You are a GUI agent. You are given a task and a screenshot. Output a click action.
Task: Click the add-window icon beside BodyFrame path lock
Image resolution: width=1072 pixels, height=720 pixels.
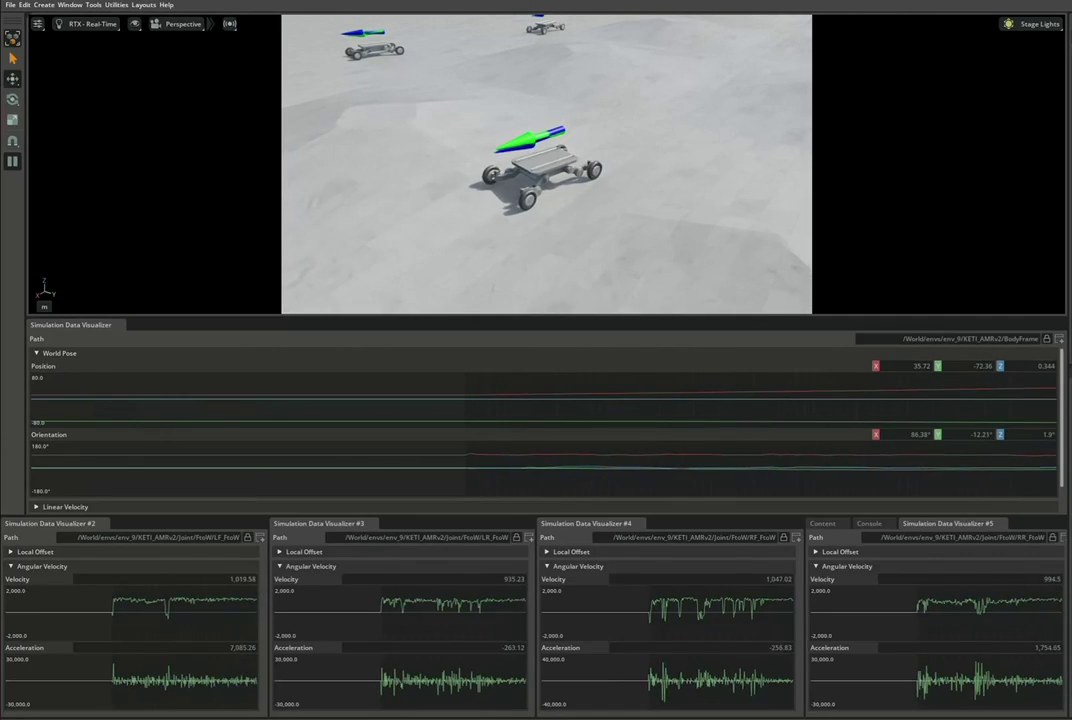click(1059, 338)
